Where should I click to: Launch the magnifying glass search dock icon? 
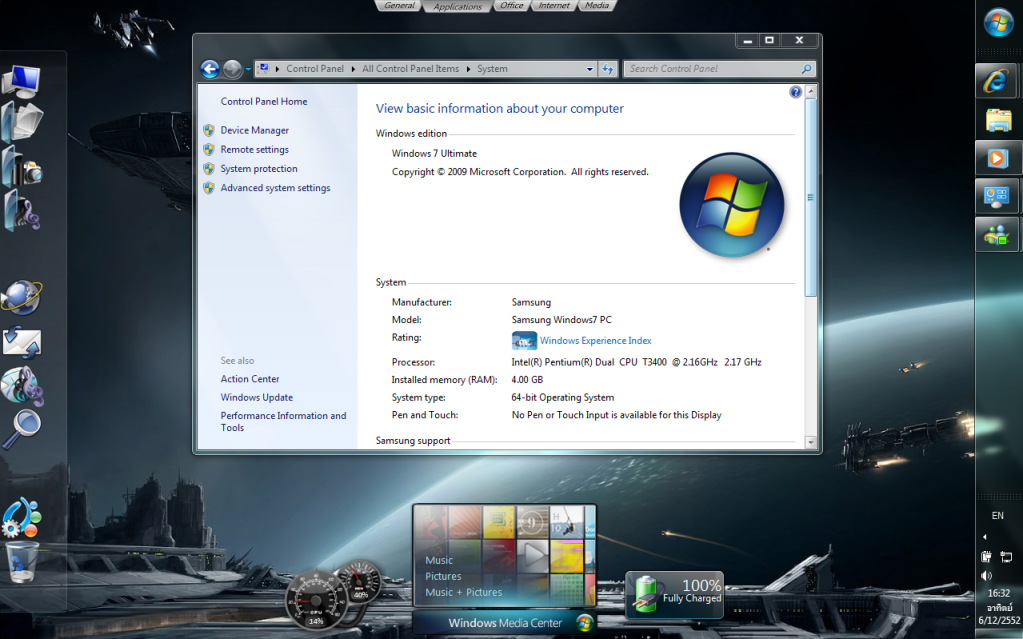(x=22, y=429)
